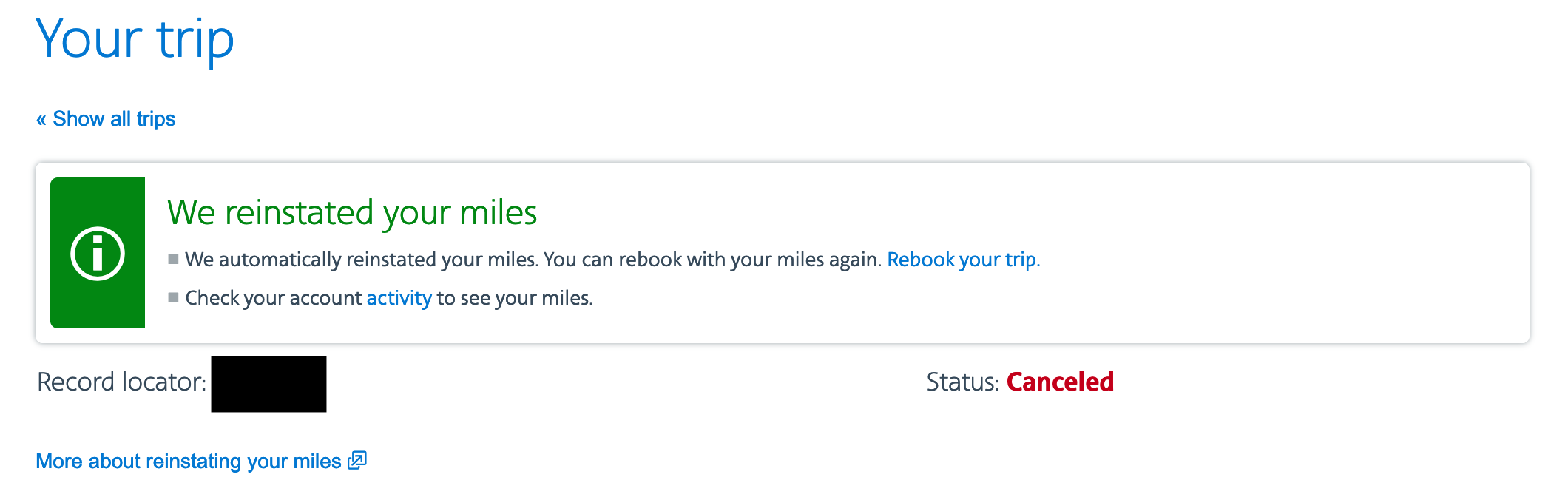The width and height of the screenshot is (1568, 497).
Task: Go back via Show all trips link
Action: coord(114,119)
